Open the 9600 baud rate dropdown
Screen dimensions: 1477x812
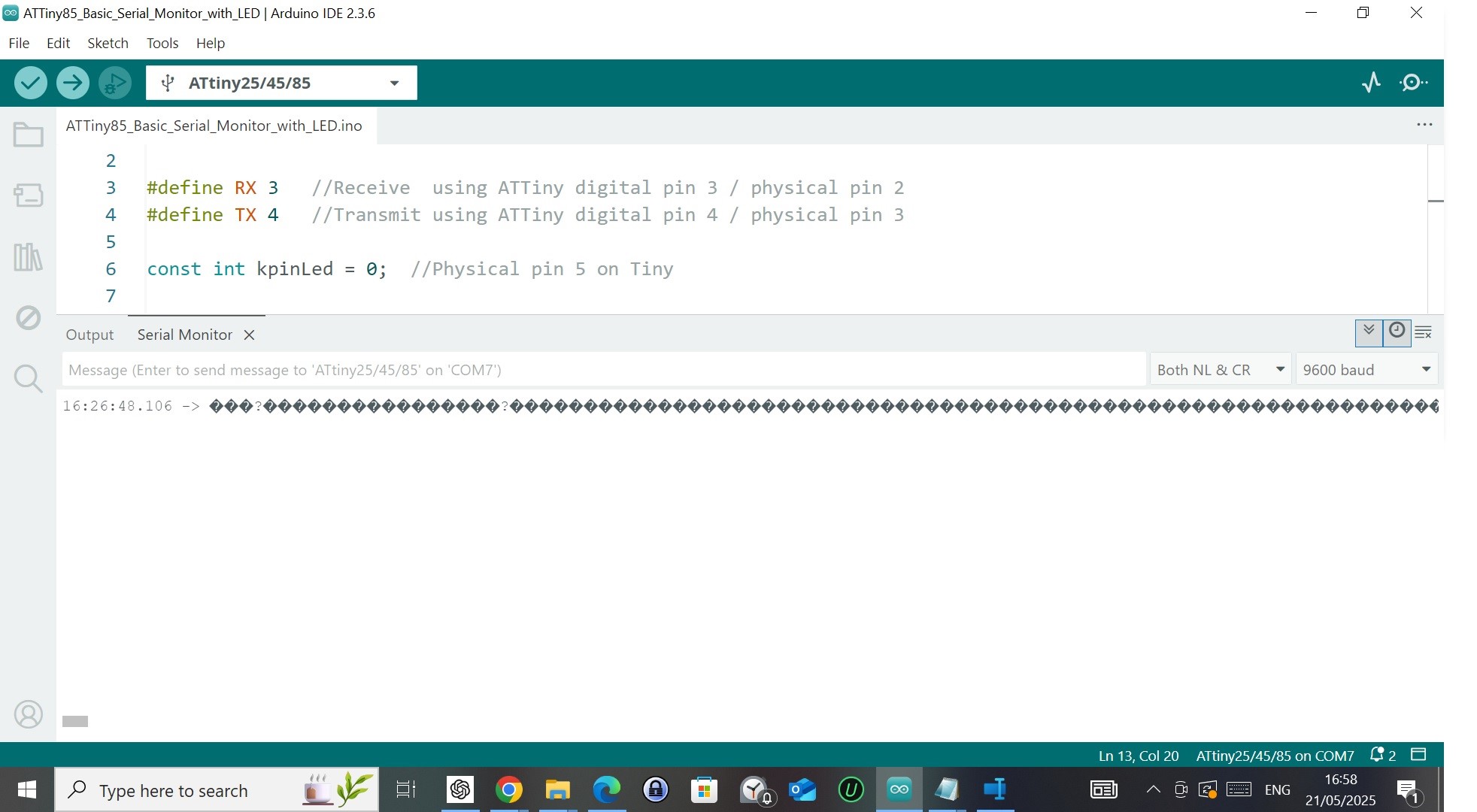[1366, 369]
